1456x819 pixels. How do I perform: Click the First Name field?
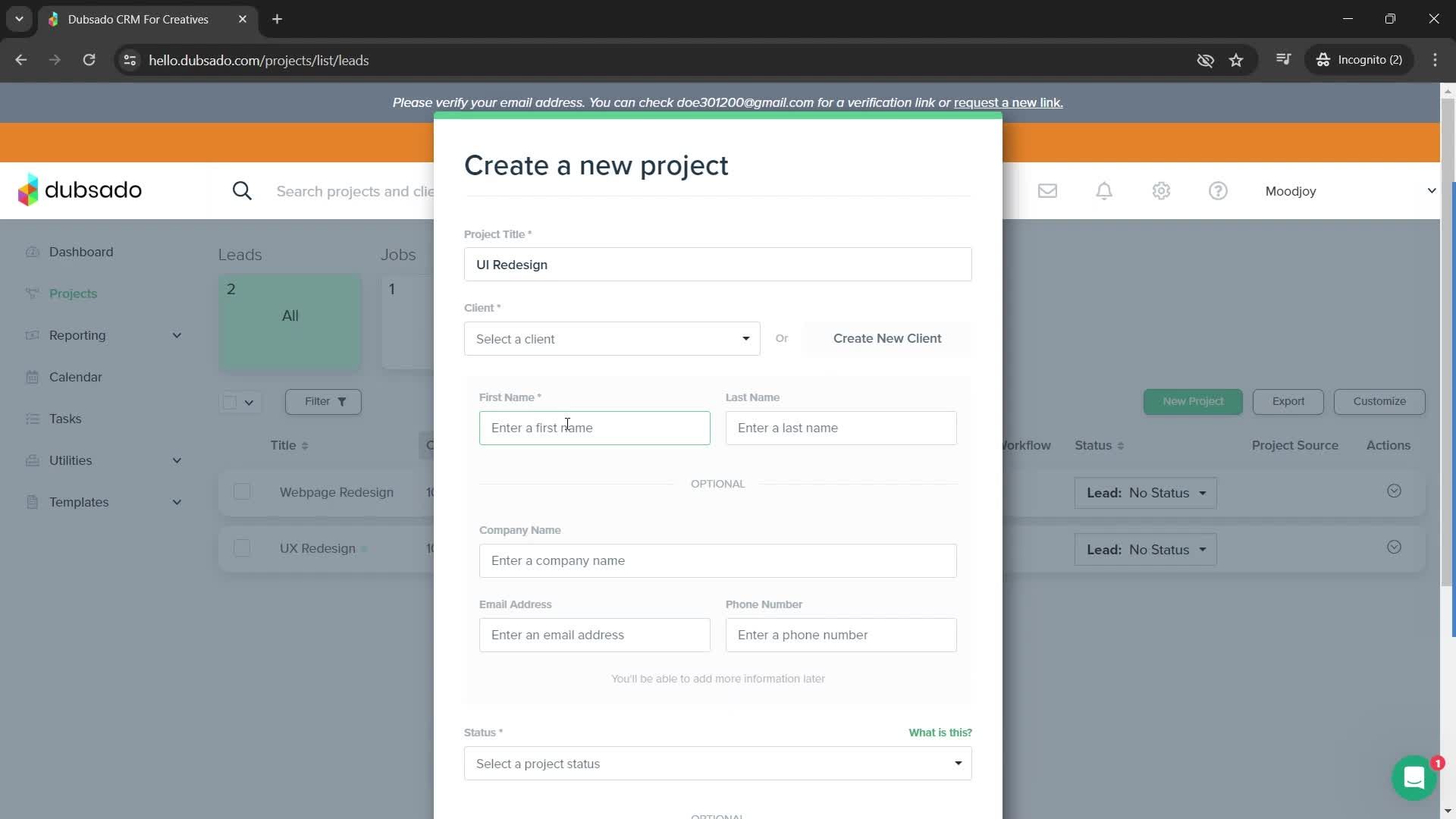click(x=595, y=428)
